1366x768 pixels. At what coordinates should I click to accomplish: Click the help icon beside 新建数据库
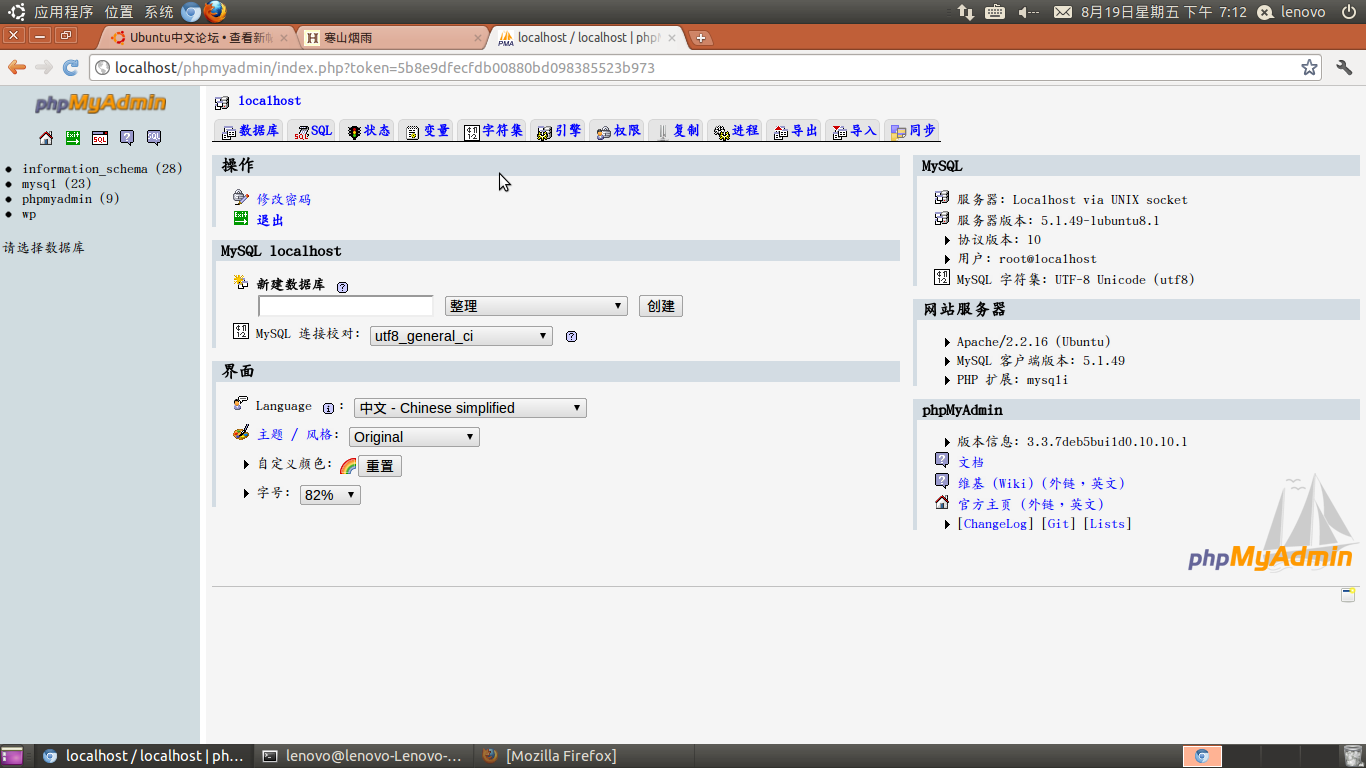point(342,287)
